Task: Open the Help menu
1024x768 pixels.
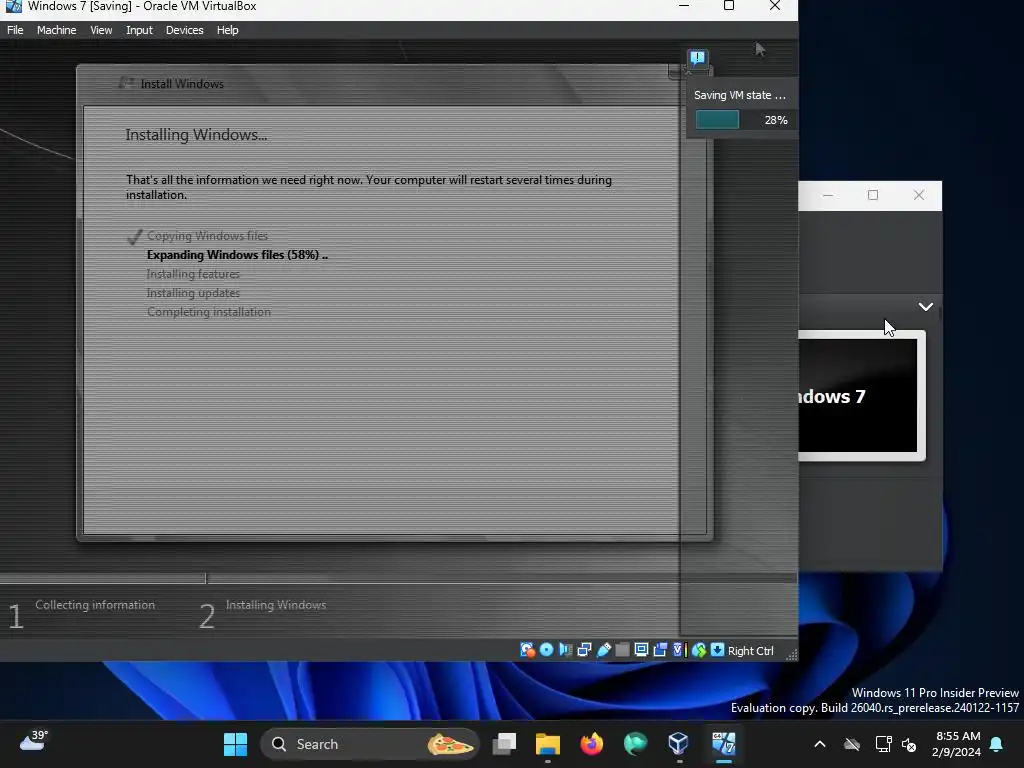Action: click(x=227, y=30)
